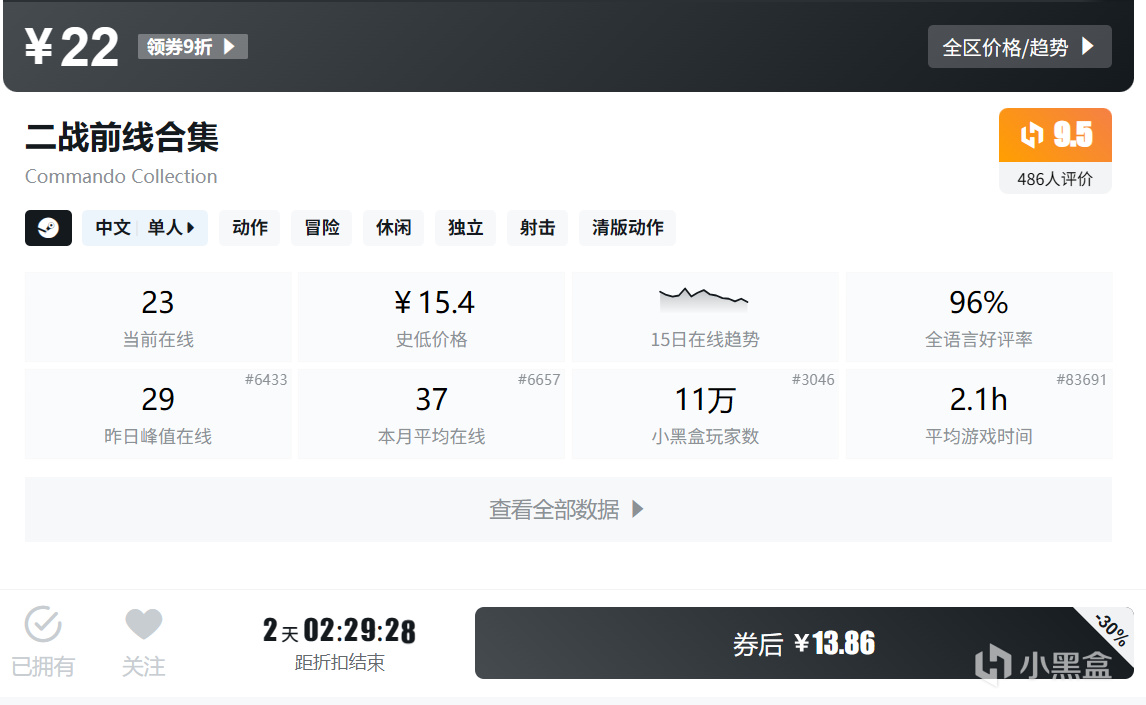The image size is (1146, 705).
Task: Open 全区价格/趋势 price trend button
Action: tap(1020, 47)
